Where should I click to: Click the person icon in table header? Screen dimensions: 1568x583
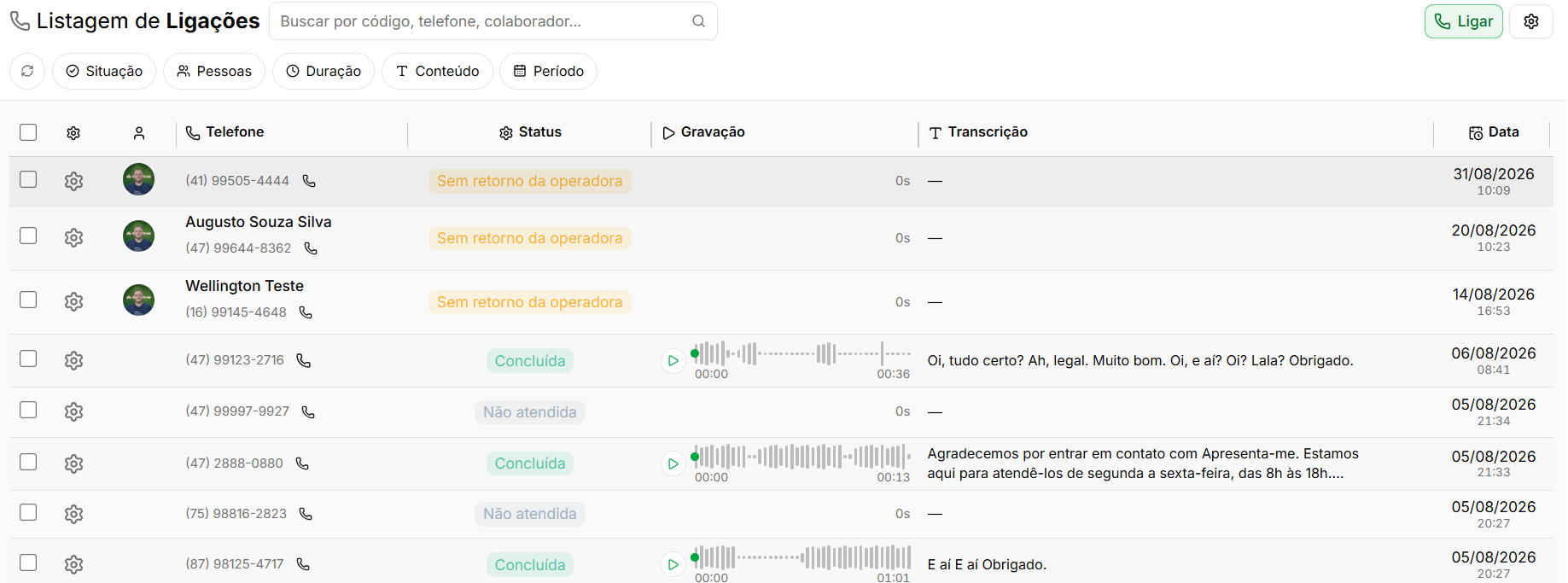pos(139,133)
